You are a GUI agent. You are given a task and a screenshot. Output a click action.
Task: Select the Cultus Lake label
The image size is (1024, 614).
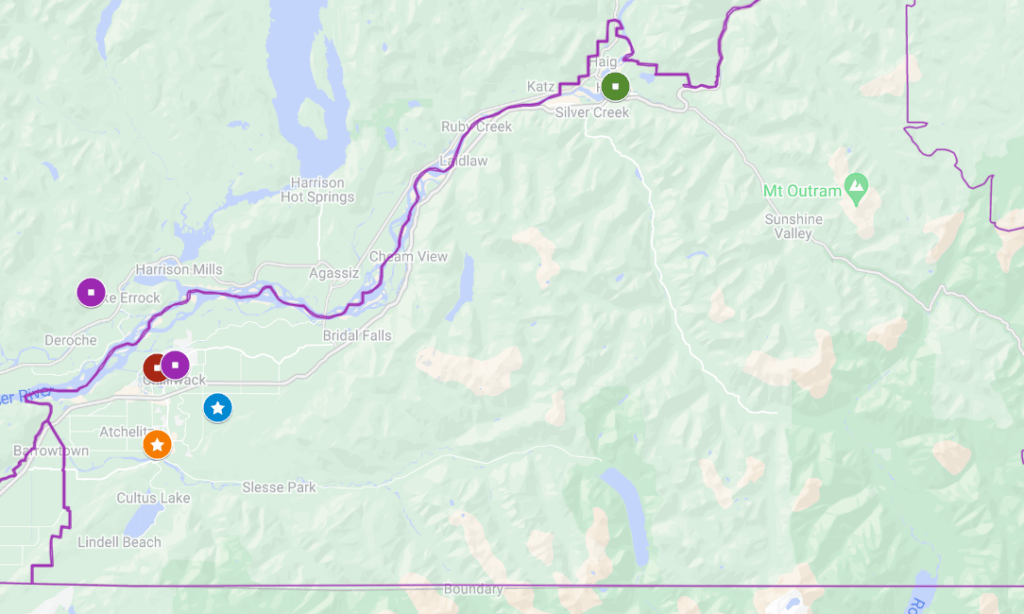[153, 498]
